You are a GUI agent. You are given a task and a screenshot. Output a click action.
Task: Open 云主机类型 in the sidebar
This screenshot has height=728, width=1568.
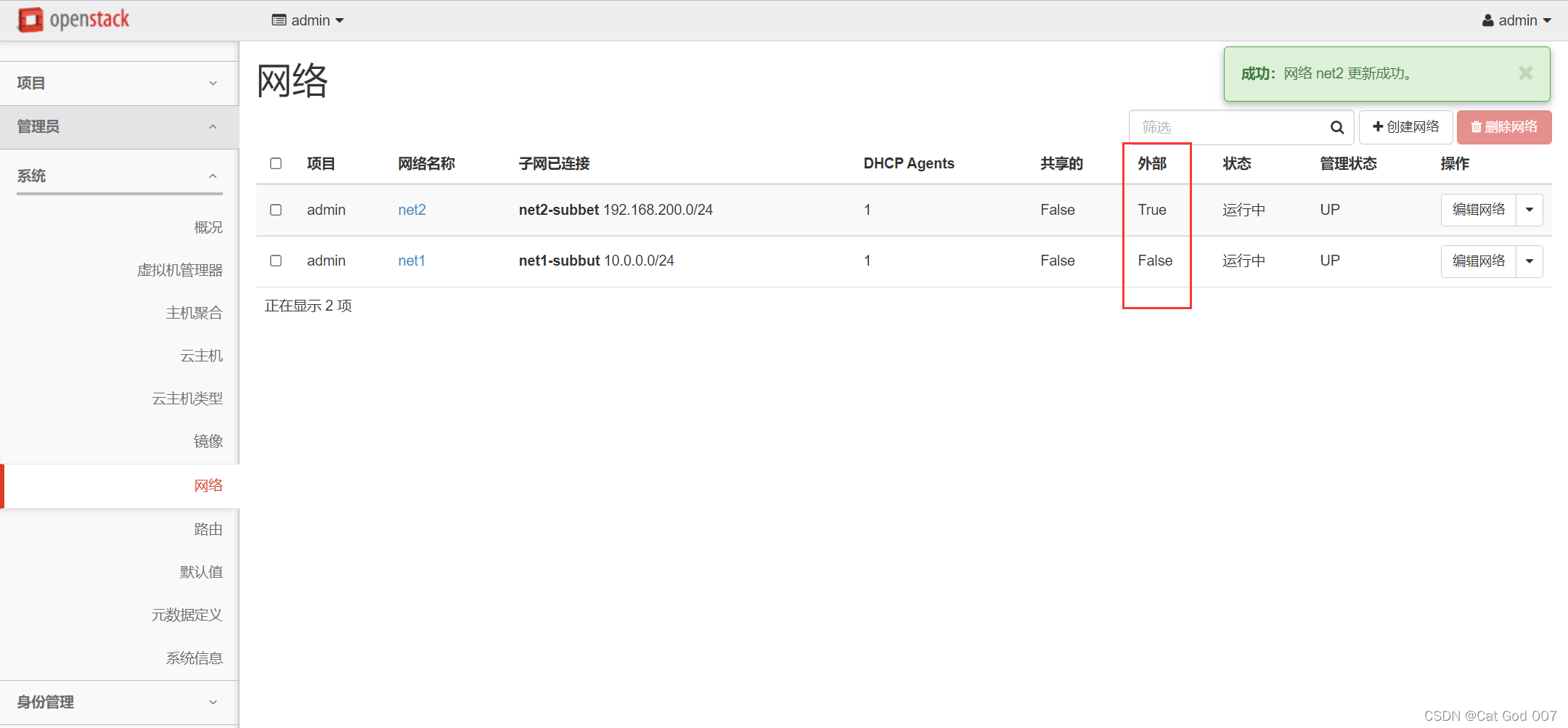click(187, 398)
